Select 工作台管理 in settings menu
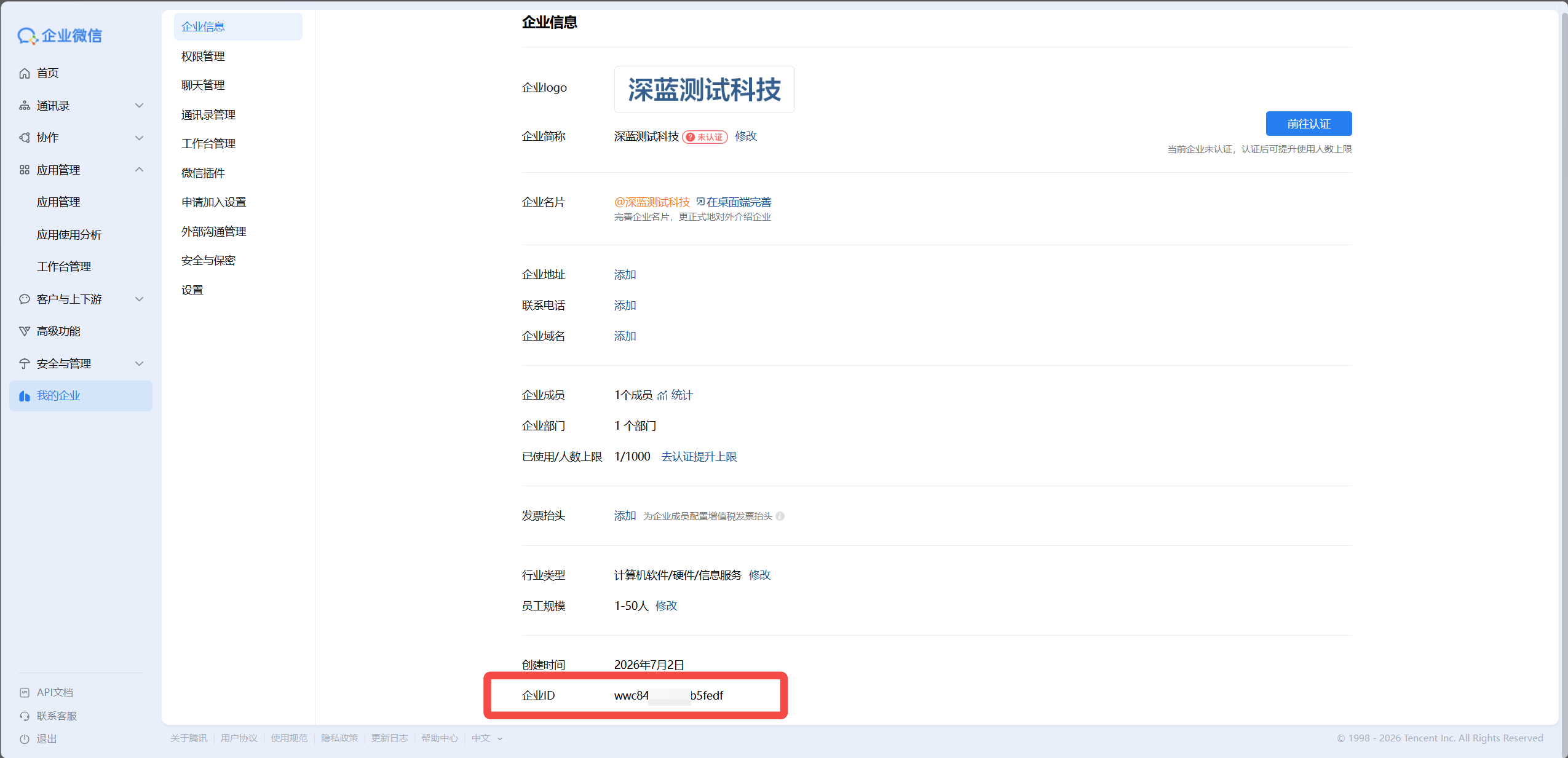 (x=238, y=144)
